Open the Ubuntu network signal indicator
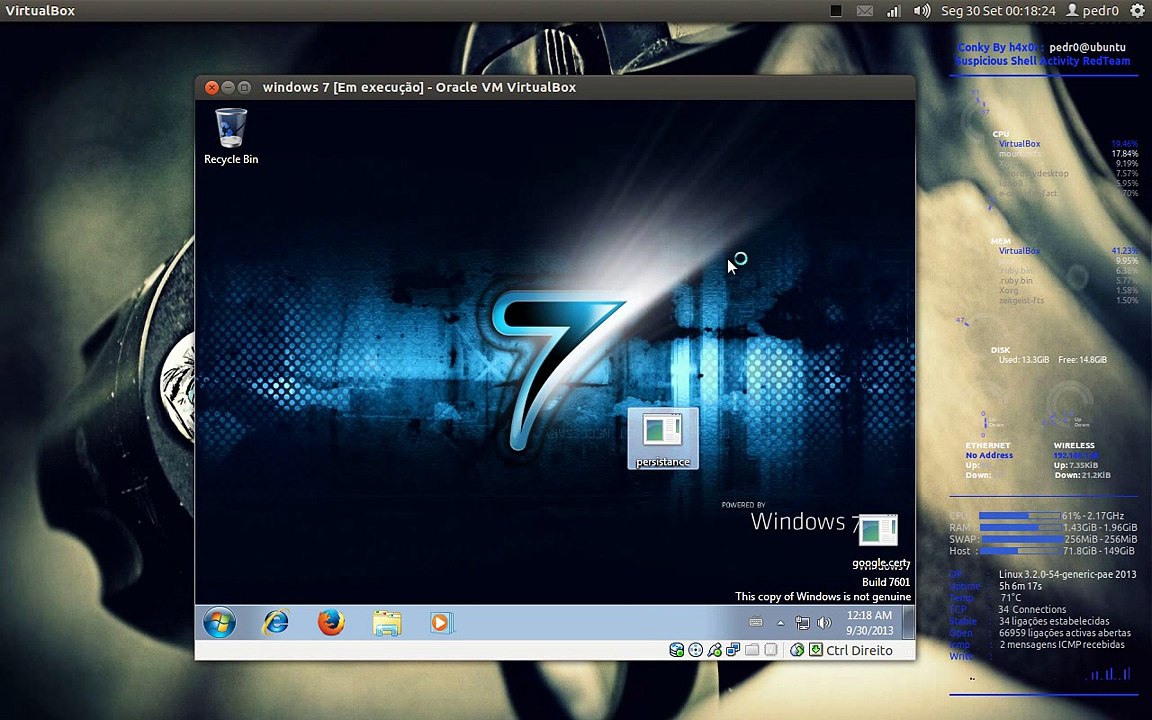This screenshot has height=720, width=1152. tap(893, 10)
